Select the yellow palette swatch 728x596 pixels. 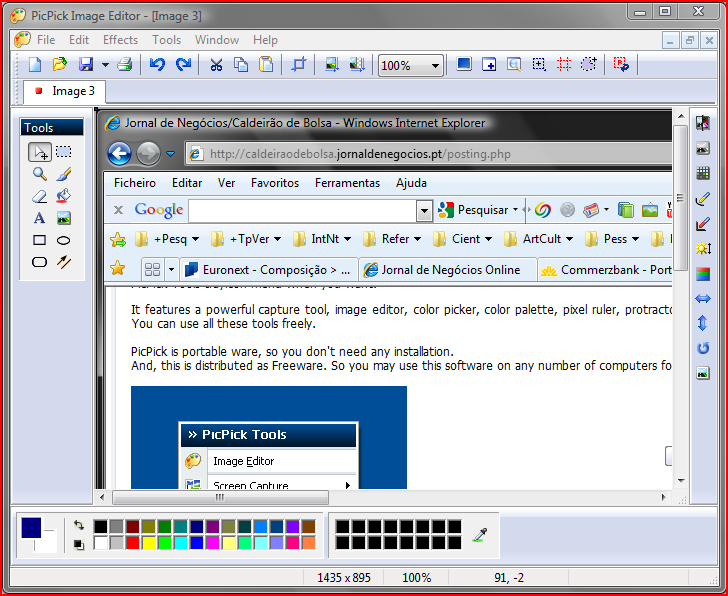click(149, 543)
